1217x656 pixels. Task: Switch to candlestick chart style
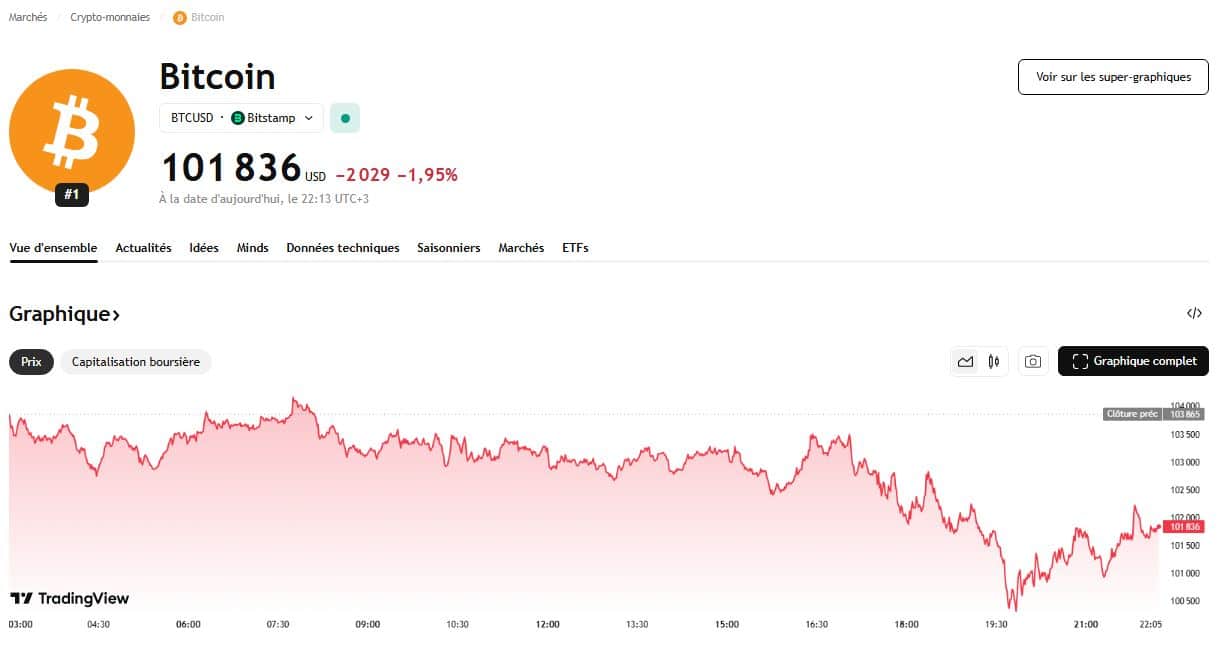pos(993,361)
